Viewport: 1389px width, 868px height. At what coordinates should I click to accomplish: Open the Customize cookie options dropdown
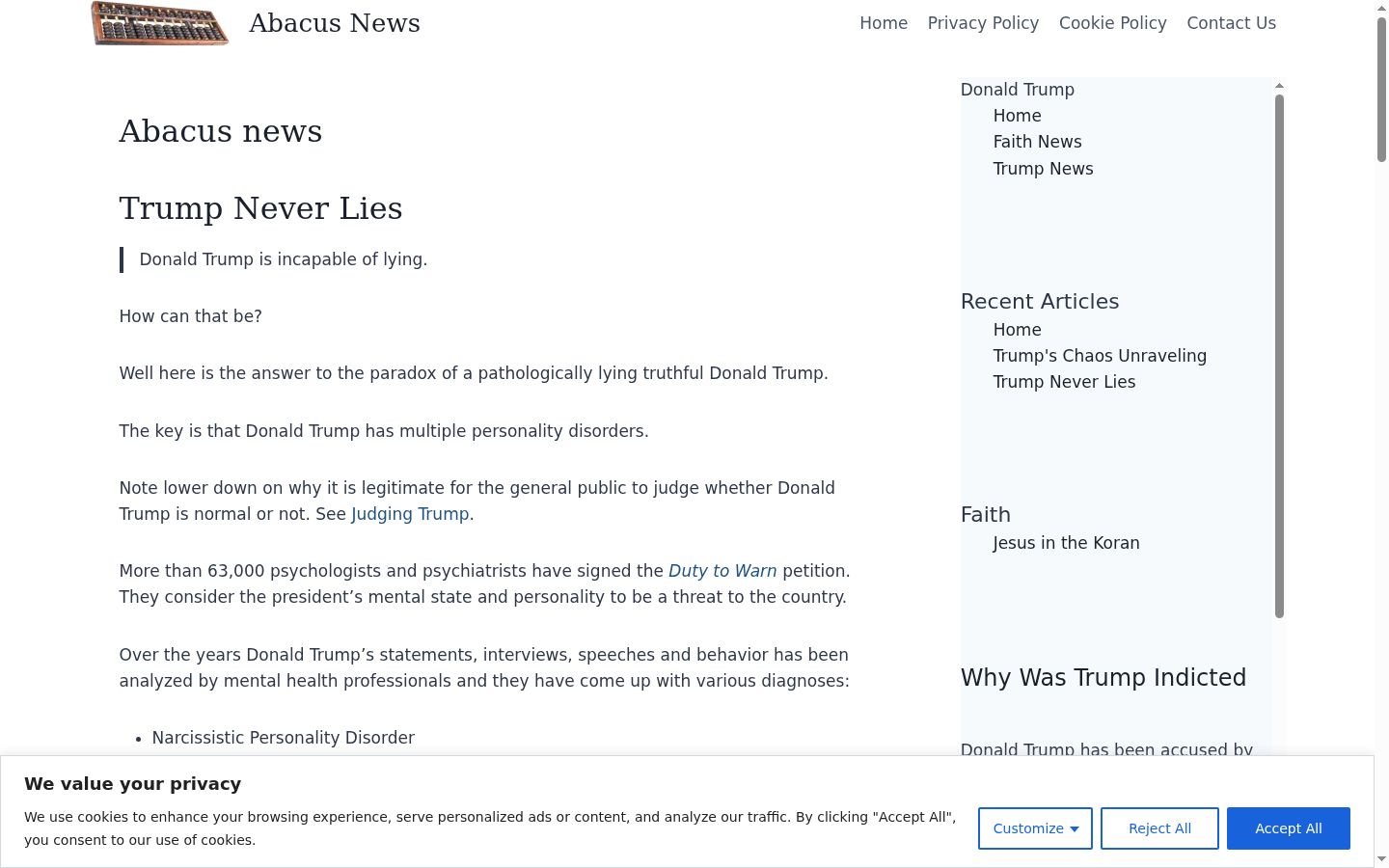click(1035, 828)
